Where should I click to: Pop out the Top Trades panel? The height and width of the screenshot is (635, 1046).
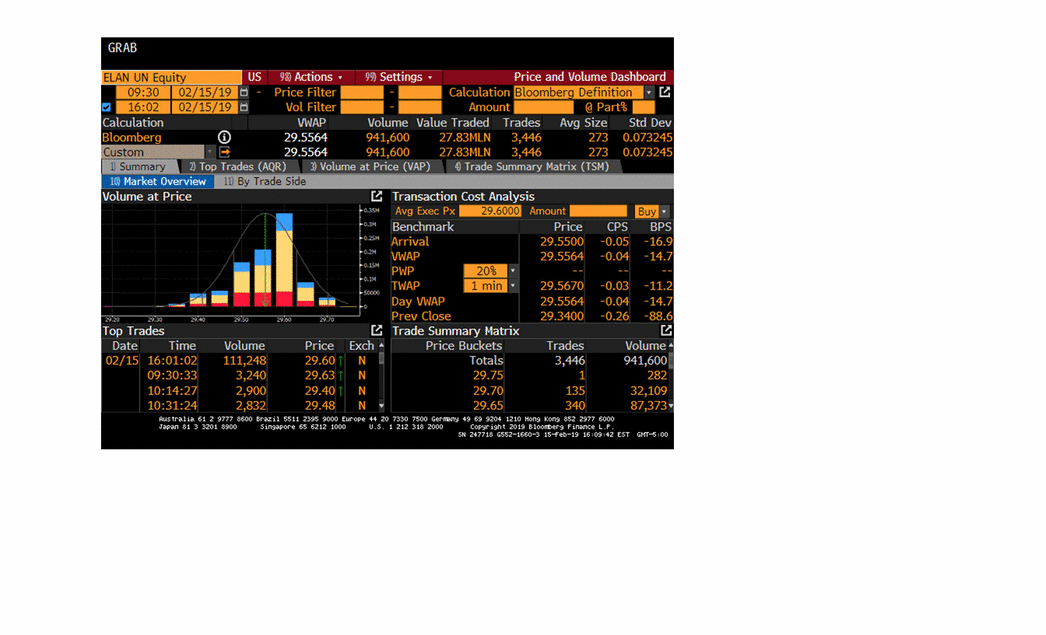[x=377, y=331]
